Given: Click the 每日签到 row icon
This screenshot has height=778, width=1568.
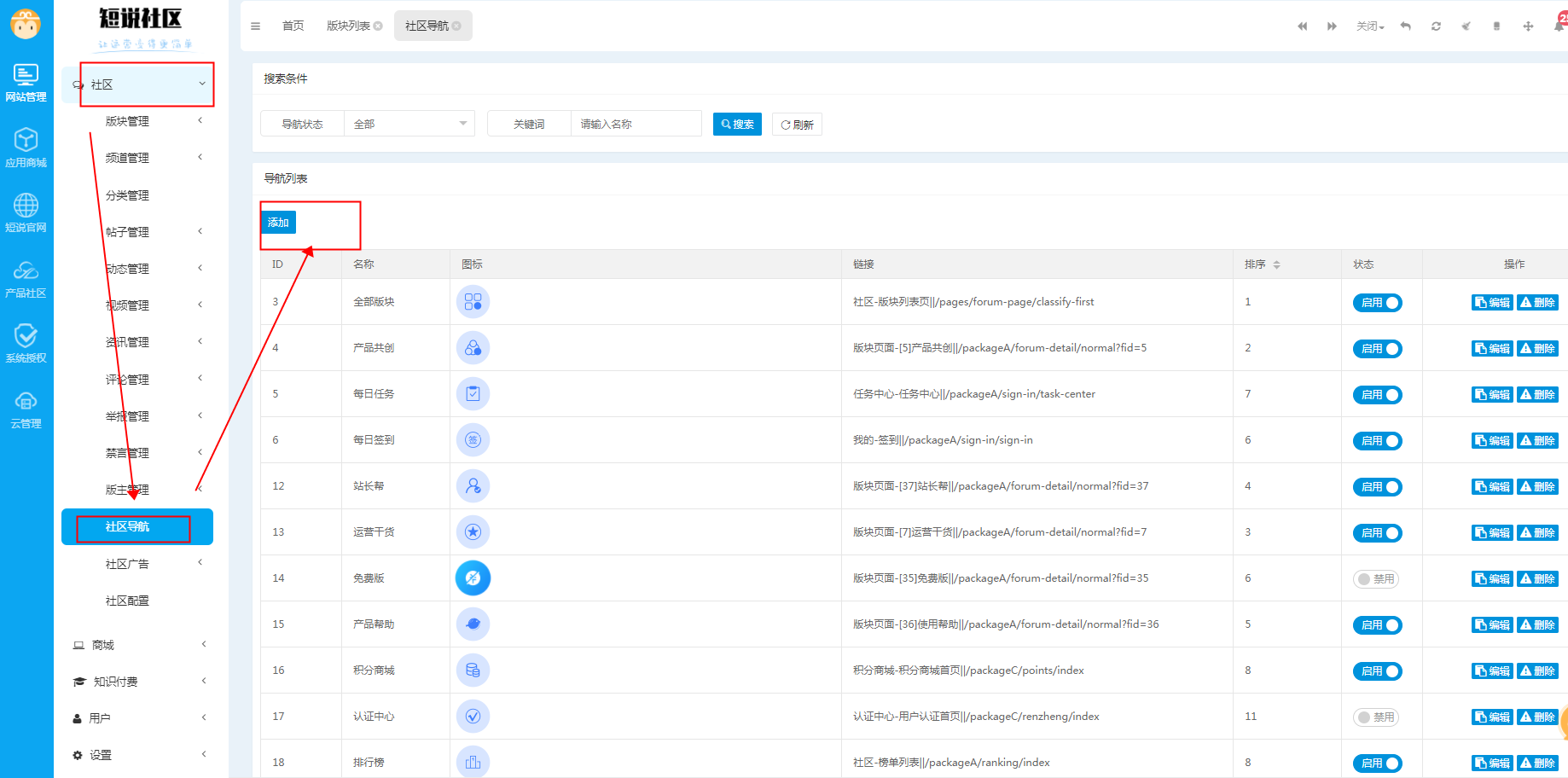Looking at the screenshot, I should (473, 440).
